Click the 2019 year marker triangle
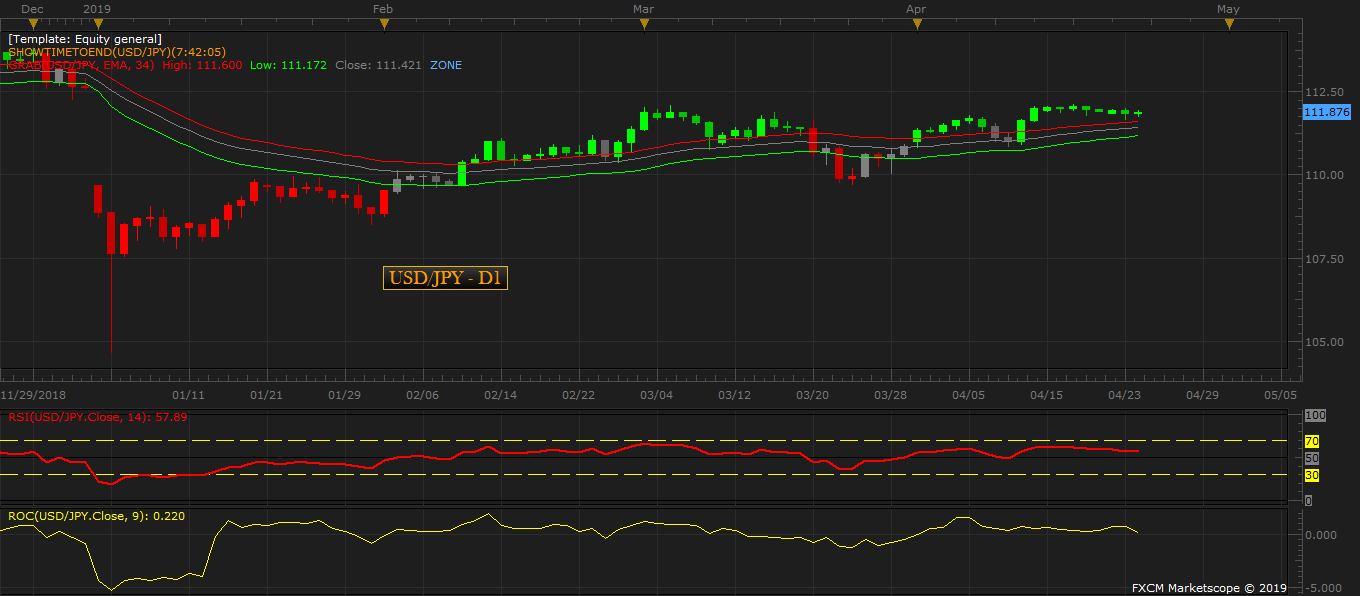The image size is (1360, 596). [98, 23]
